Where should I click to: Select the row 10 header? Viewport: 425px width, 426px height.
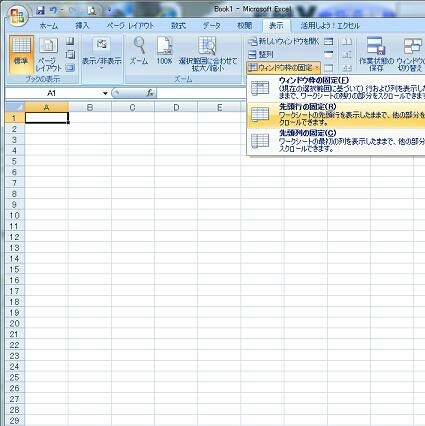click(x=14, y=215)
